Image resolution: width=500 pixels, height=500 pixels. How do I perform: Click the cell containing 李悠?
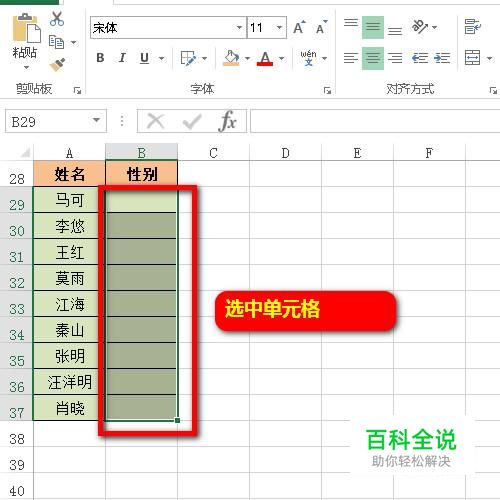click(69, 226)
